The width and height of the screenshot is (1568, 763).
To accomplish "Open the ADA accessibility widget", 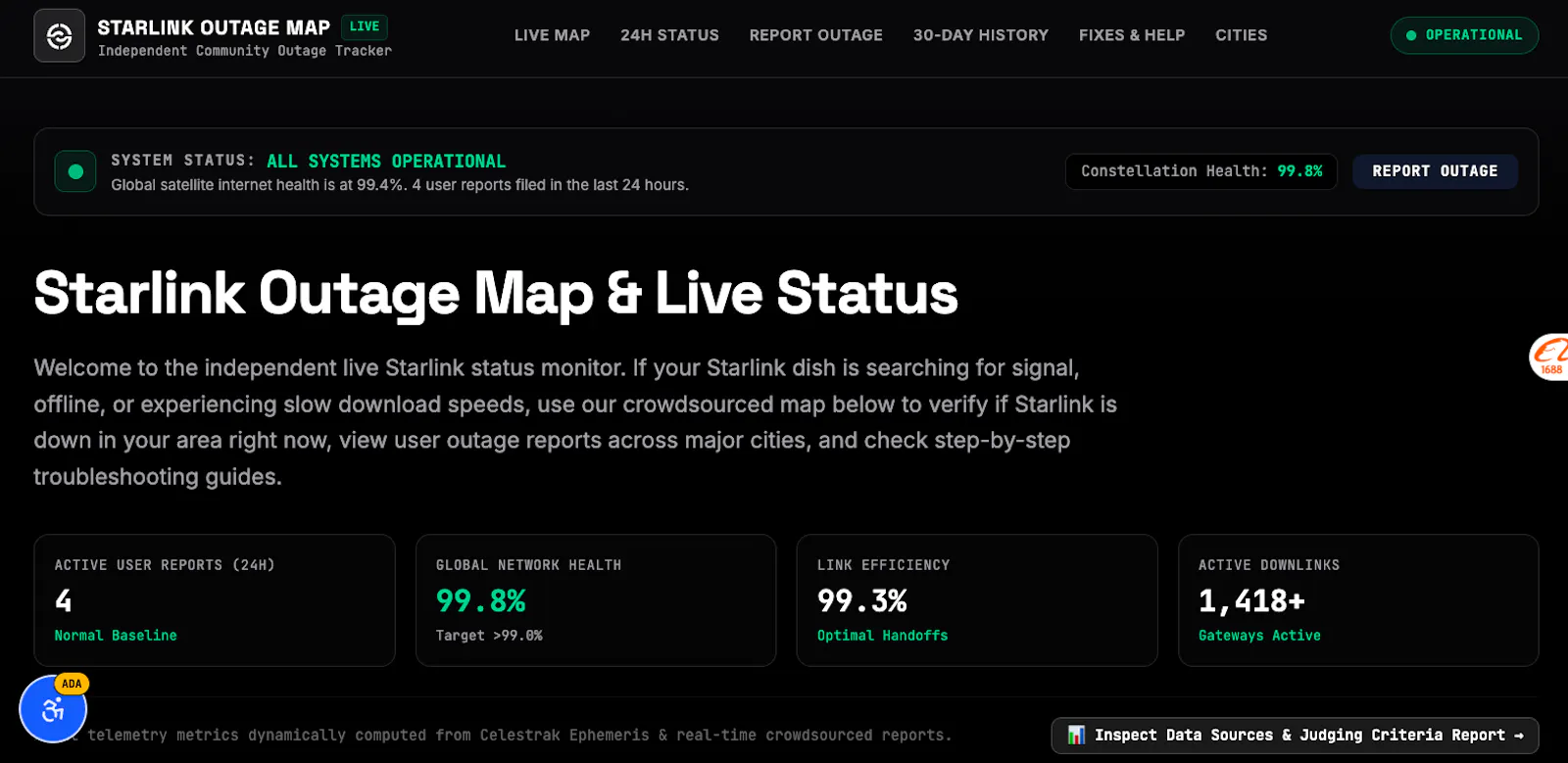I will [x=53, y=709].
